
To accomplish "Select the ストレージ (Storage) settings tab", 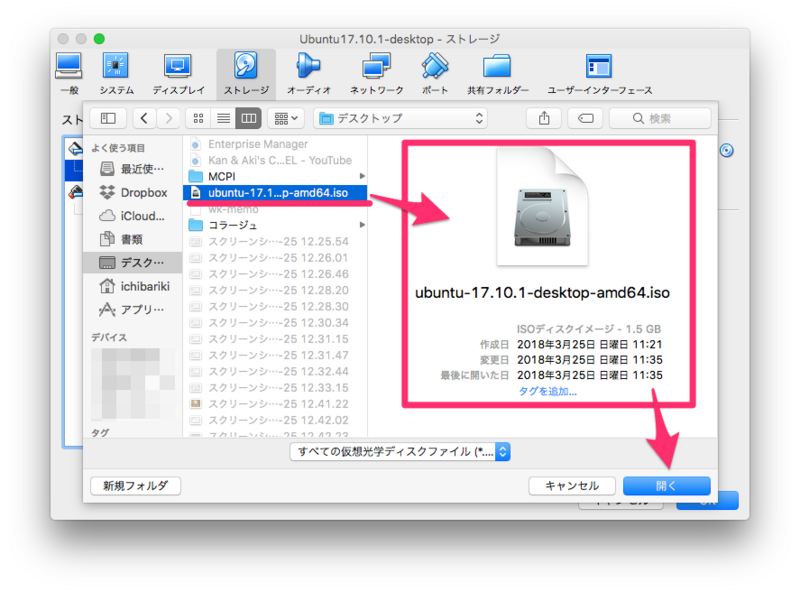I will tap(246, 73).
